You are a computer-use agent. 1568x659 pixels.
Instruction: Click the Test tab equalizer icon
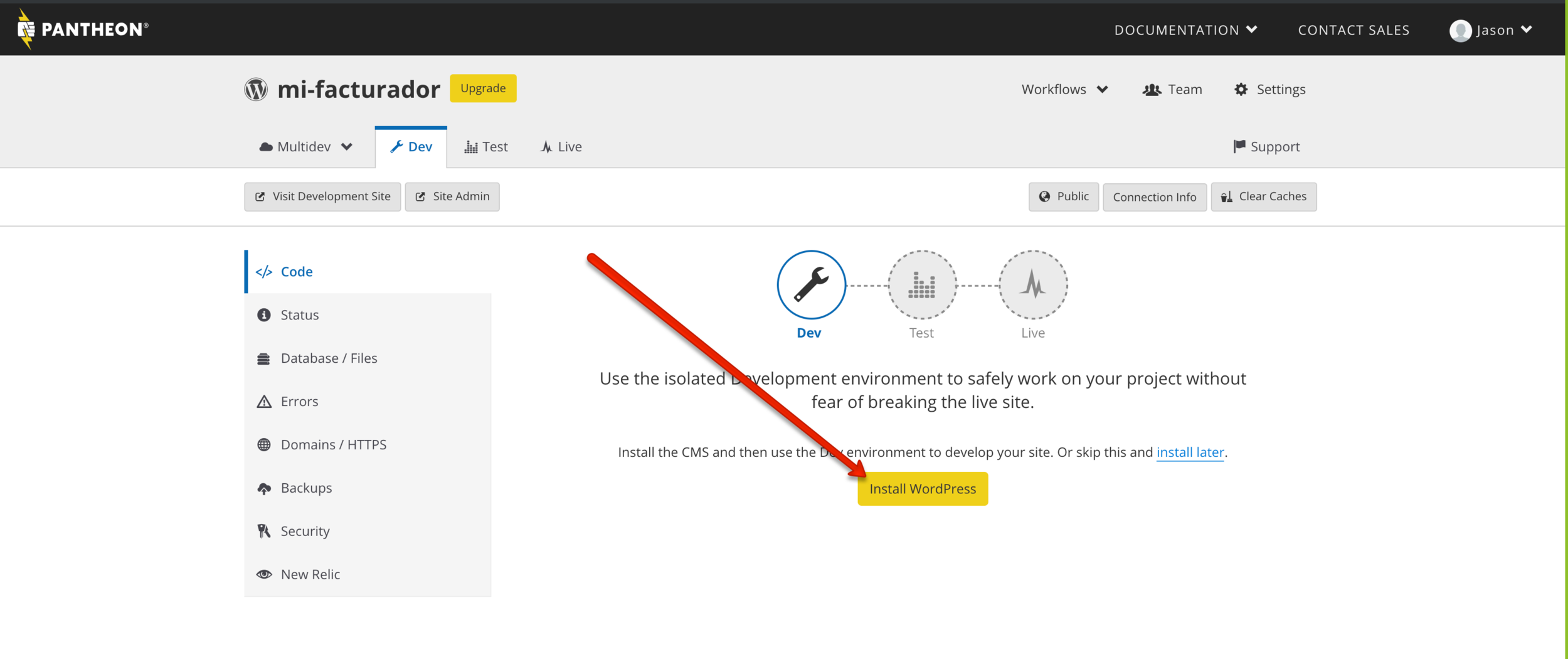471,147
